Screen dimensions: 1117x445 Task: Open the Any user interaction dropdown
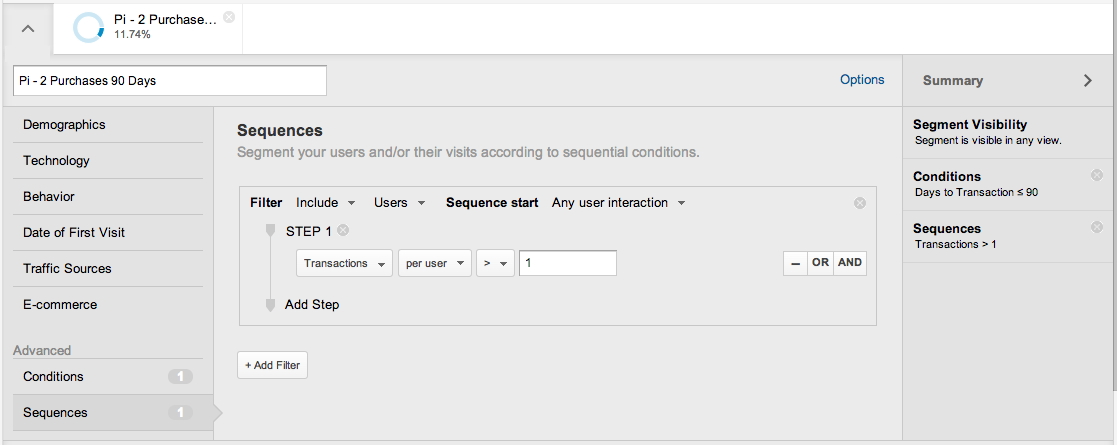(x=618, y=203)
